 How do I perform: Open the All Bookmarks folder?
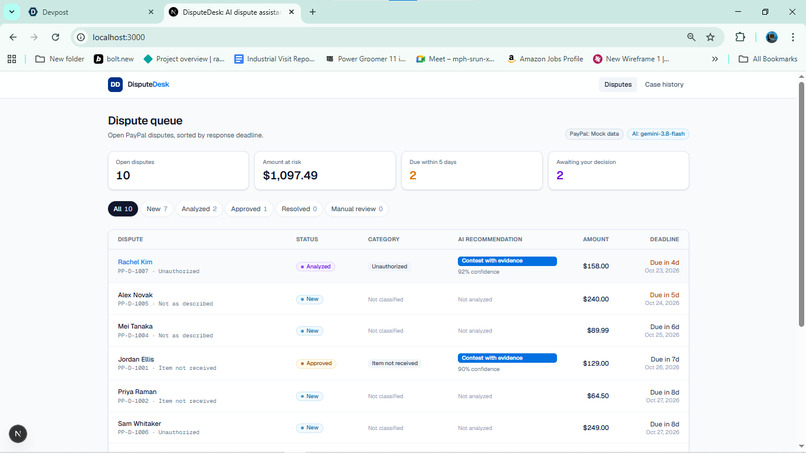click(x=768, y=59)
